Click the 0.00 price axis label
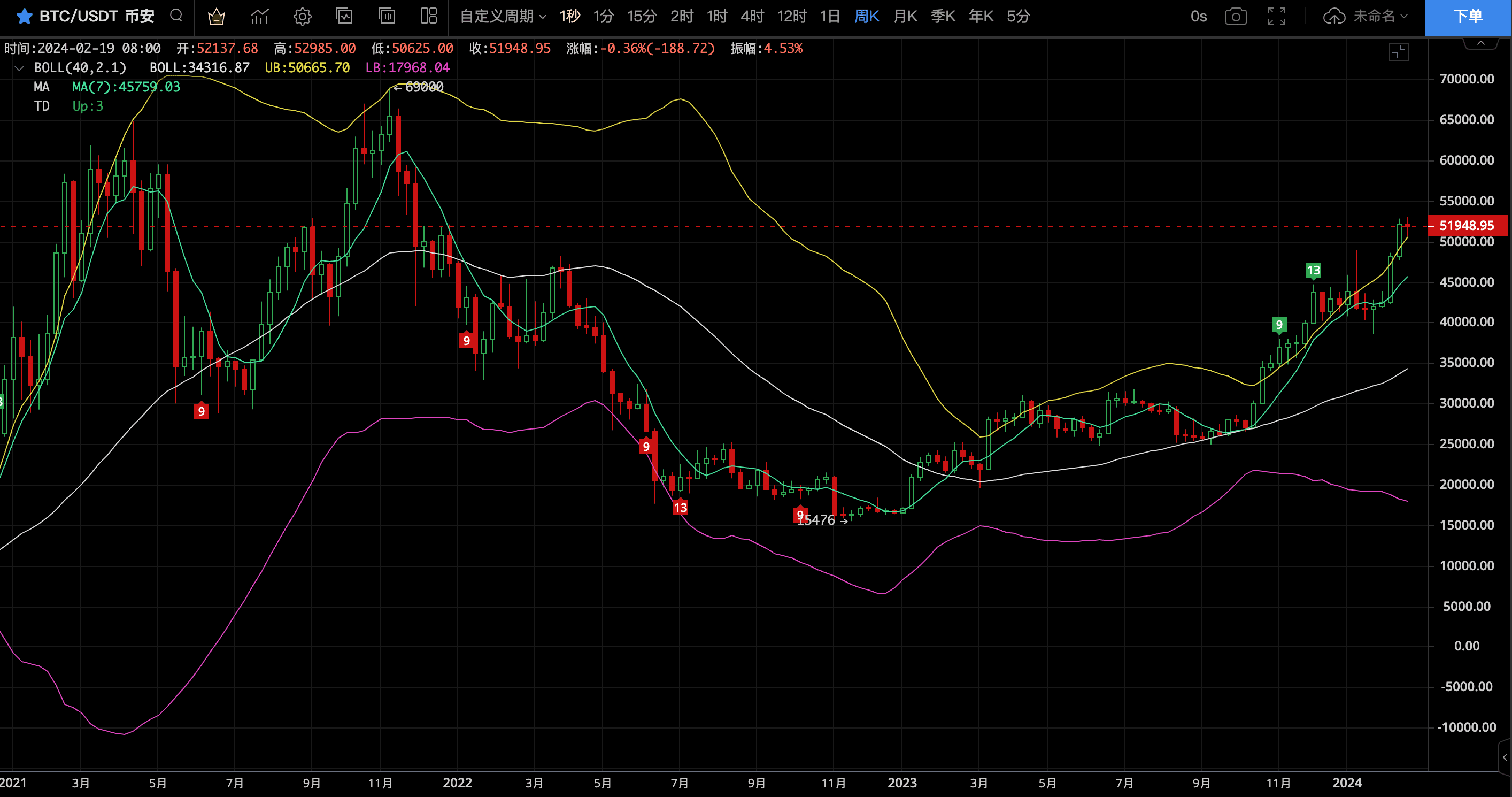Viewport: 1512px width, 797px height. (x=1467, y=646)
